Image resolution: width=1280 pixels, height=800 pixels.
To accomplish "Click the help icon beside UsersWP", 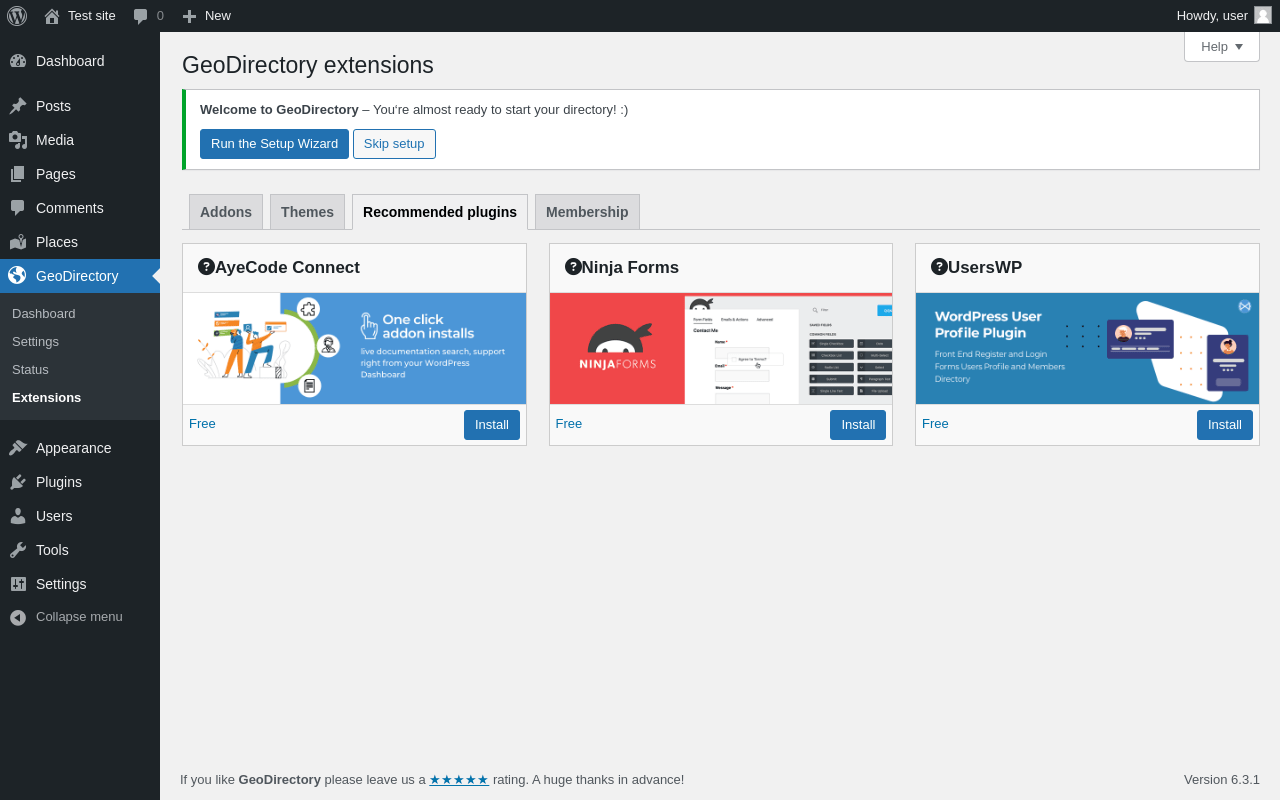I will click(x=939, y=266).
